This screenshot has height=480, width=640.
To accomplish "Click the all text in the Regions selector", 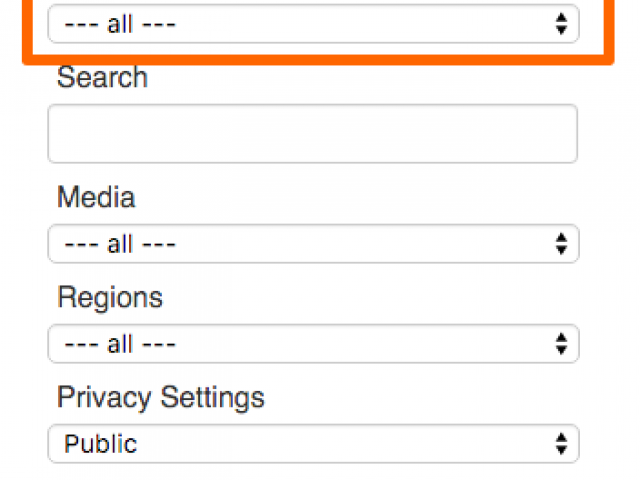I will (x=120, y=344).
